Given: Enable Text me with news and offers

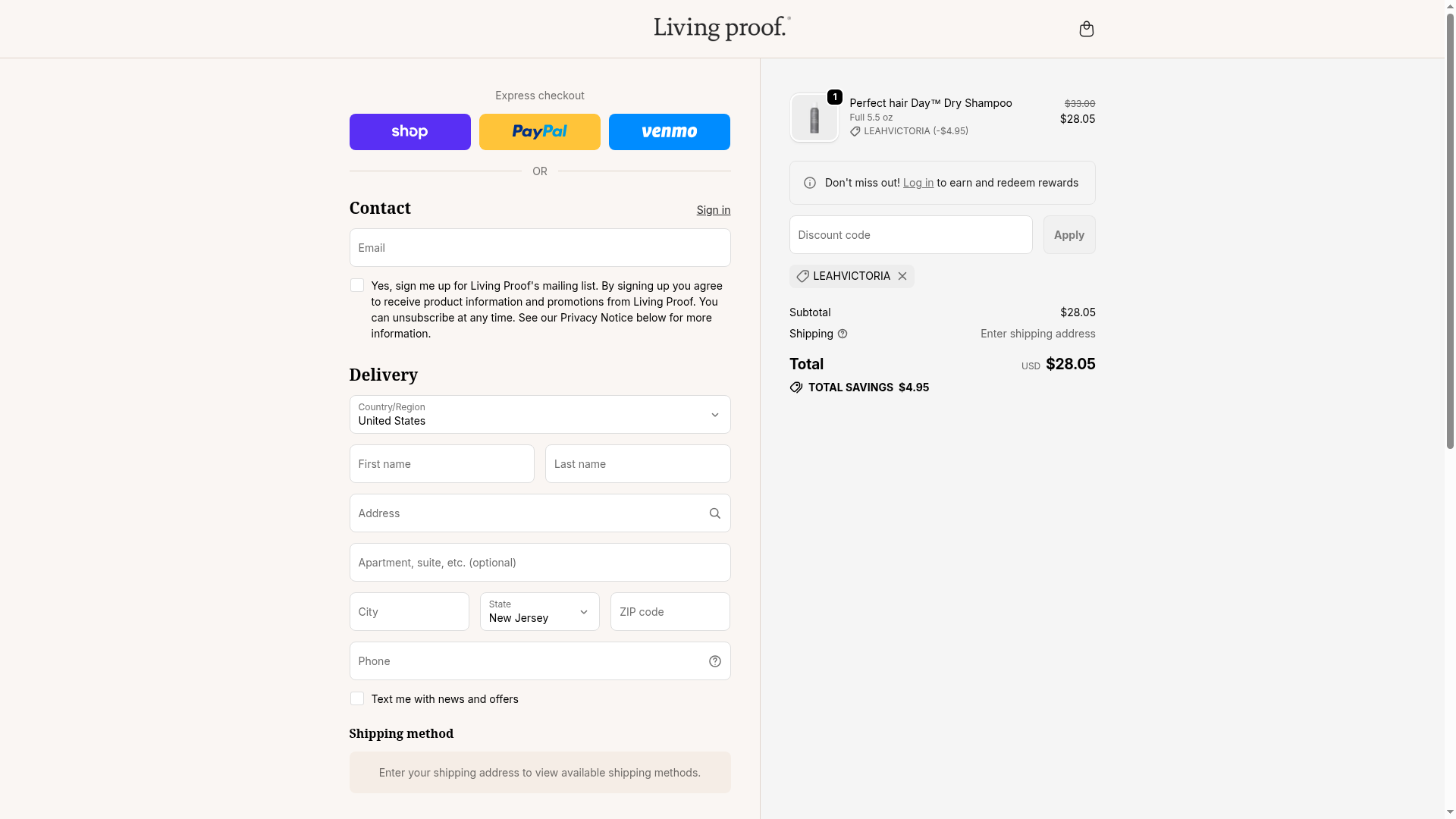Looking at the screenshot, I should click(357, 698).
